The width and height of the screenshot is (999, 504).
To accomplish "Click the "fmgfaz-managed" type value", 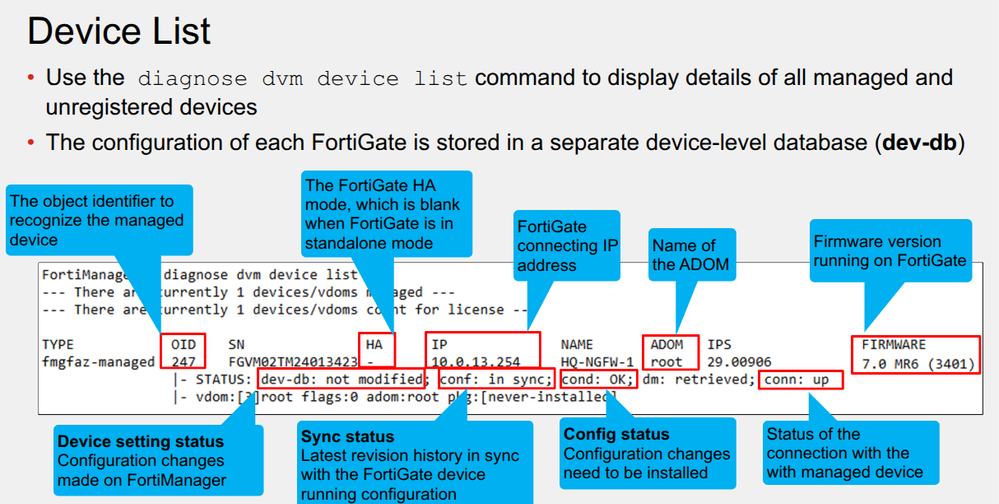I will (99, 362).
